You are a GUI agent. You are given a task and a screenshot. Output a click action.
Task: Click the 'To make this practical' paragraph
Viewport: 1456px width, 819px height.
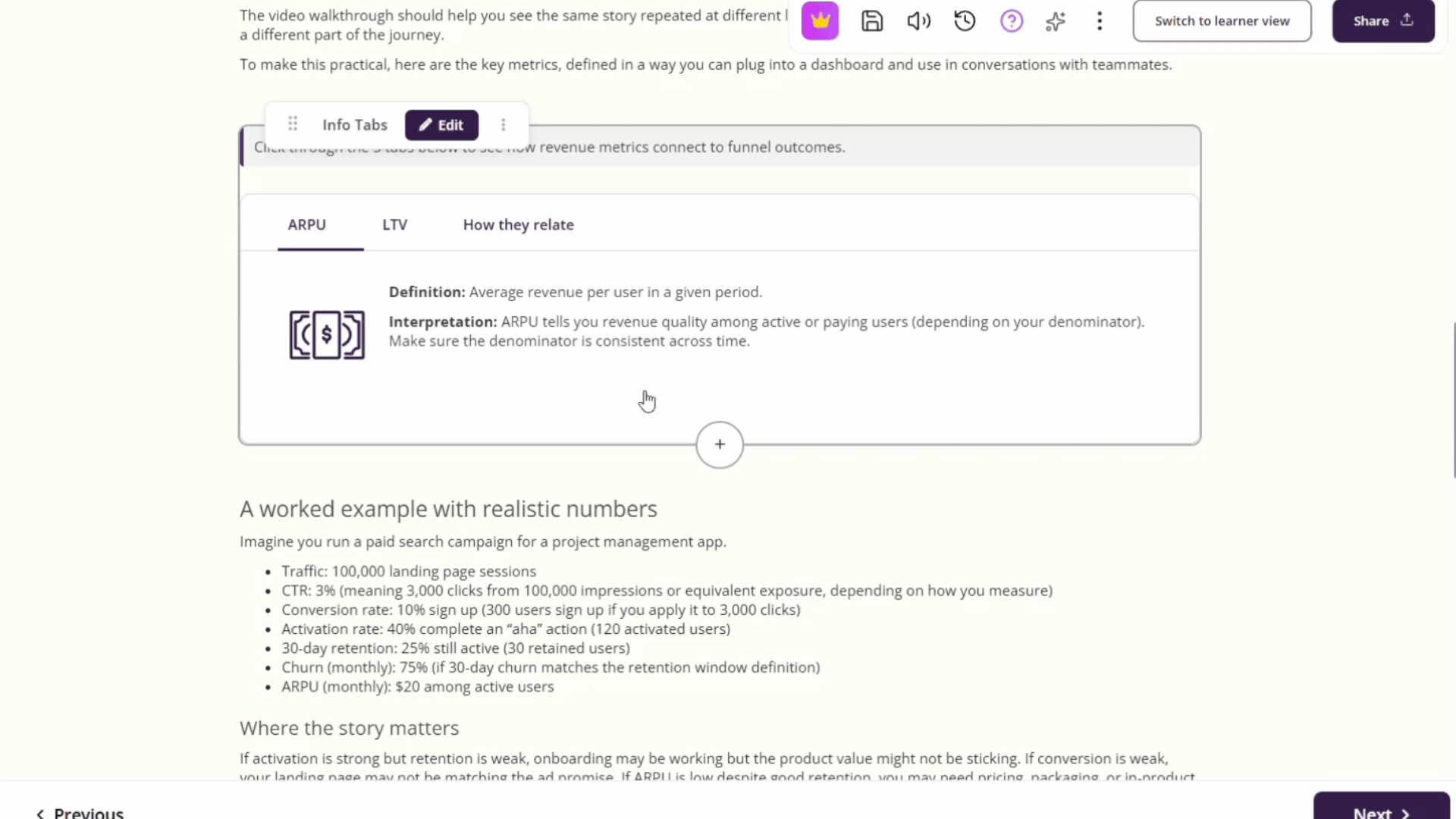click(x=706, y=64)
